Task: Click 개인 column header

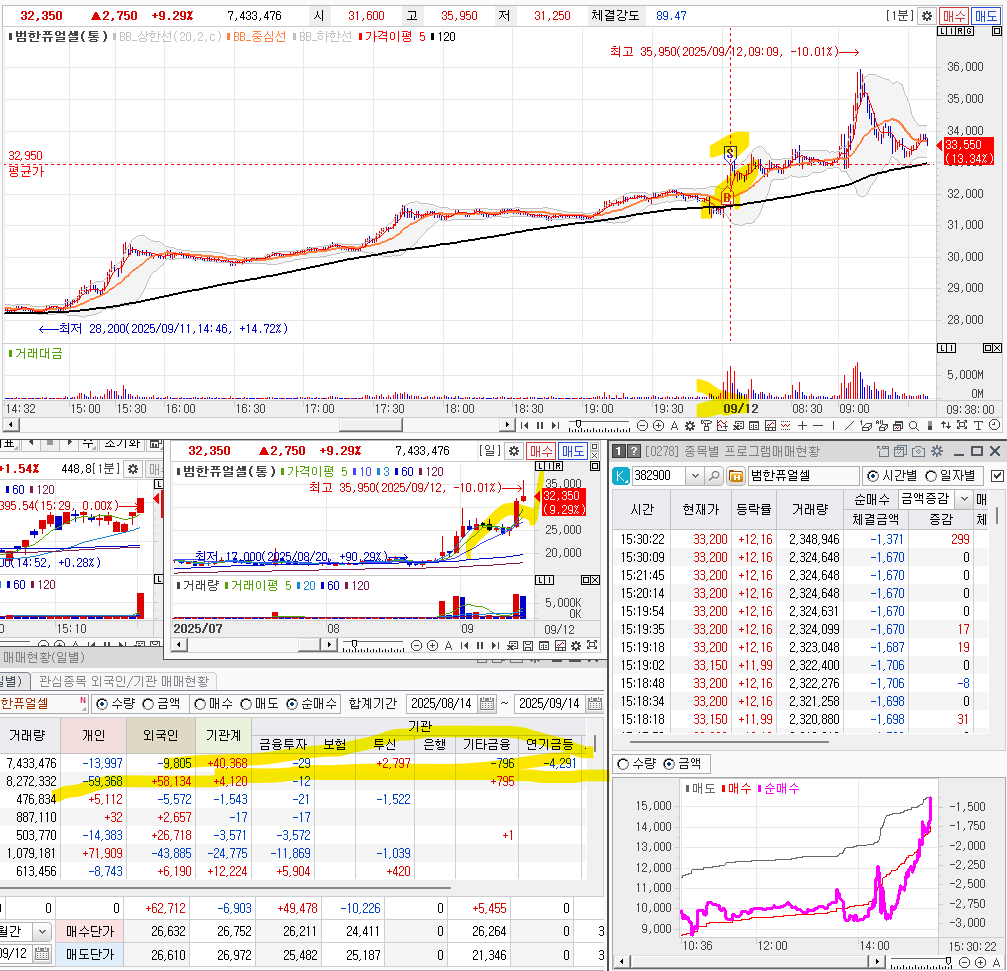Action: [93, 735]
